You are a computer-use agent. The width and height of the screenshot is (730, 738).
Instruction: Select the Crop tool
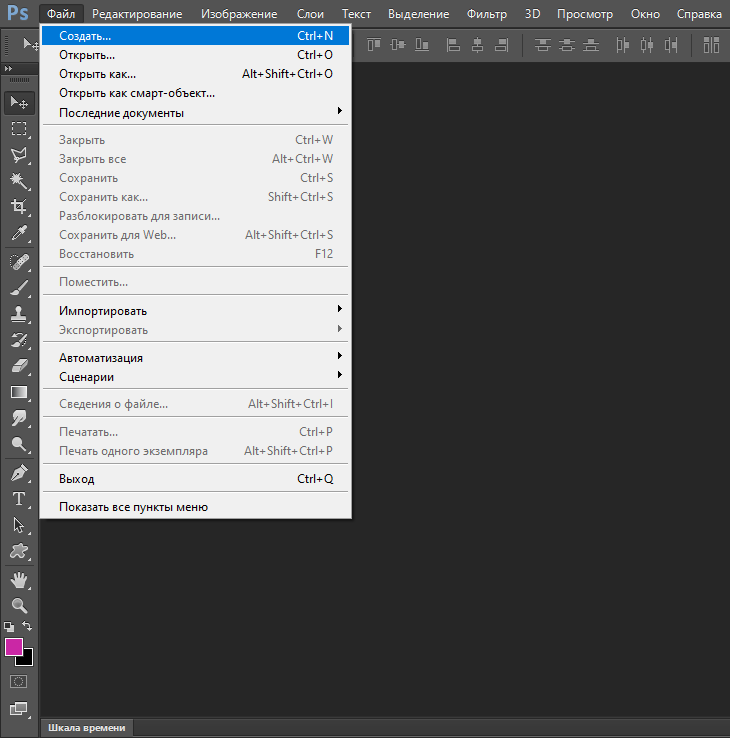pos(19,206)
